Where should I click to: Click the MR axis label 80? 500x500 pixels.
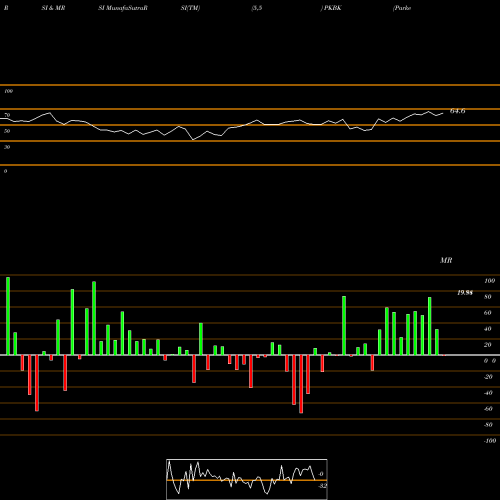[x=488, y=297]
